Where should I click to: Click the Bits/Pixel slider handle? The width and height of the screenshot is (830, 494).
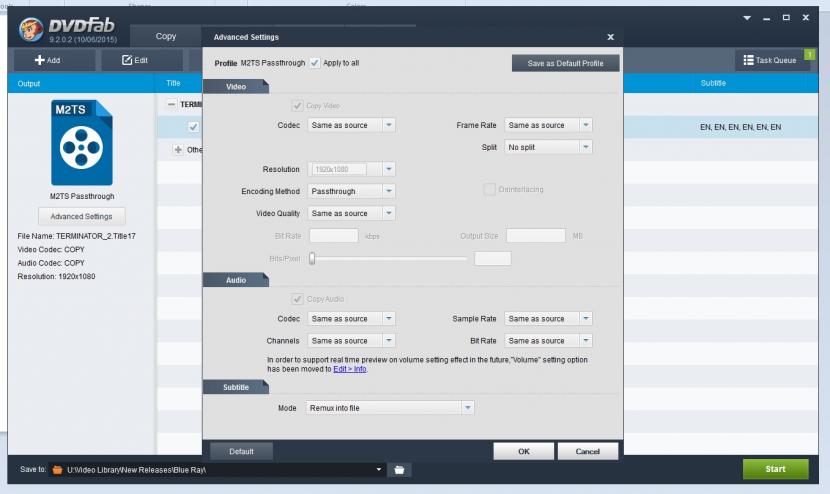click(x=312, y=258)
